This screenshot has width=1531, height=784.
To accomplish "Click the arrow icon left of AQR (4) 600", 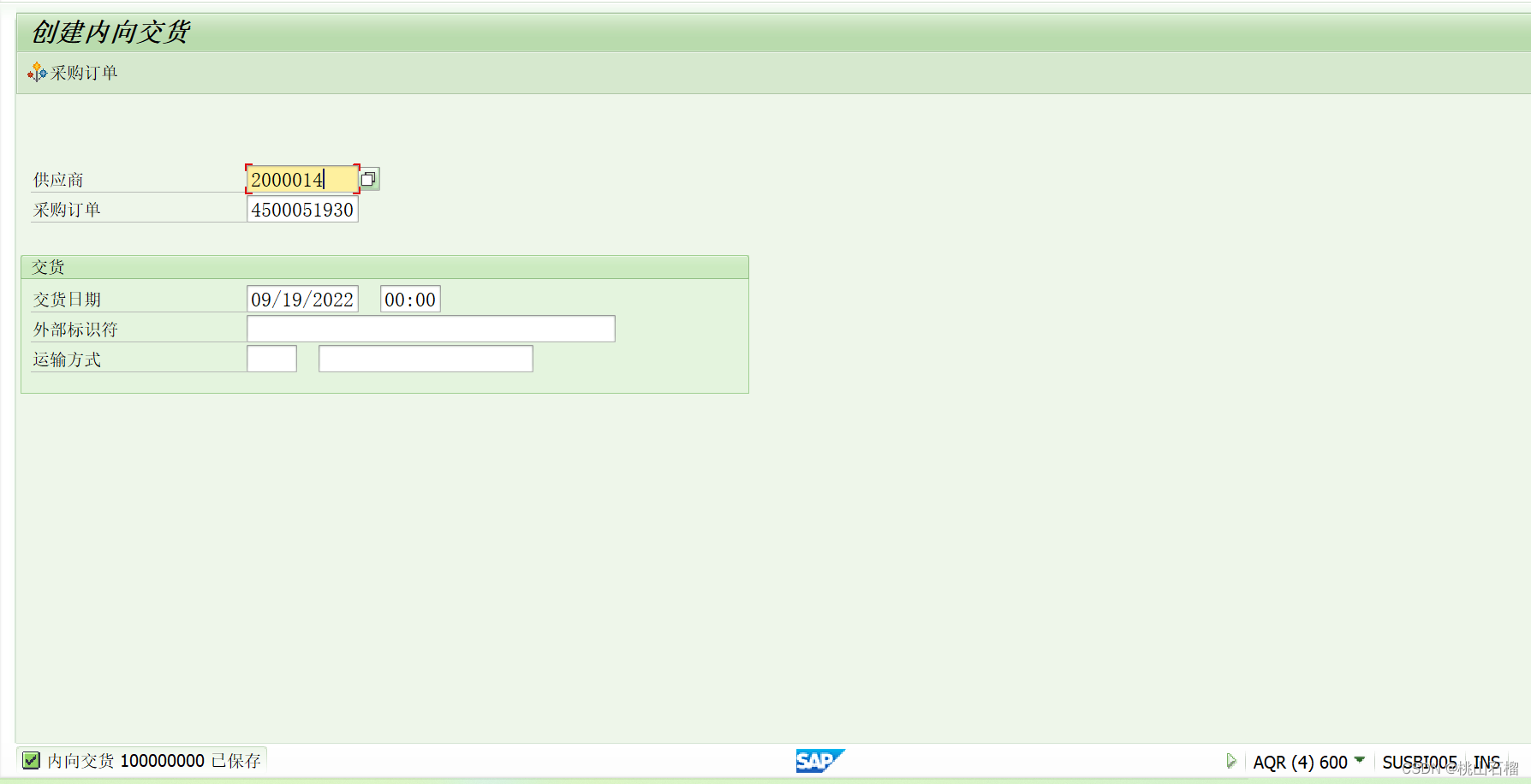I will click(x=1231, y=760).
